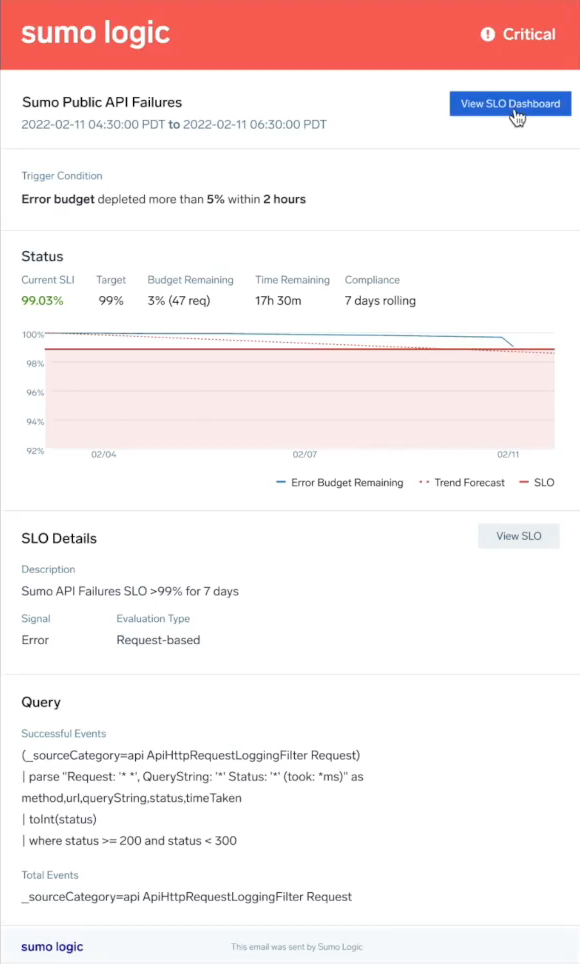The height and width of the screenshot is (964, 580).
Task: Click the green Current SLI value 99.03%
Action: [x=43, y=300]
